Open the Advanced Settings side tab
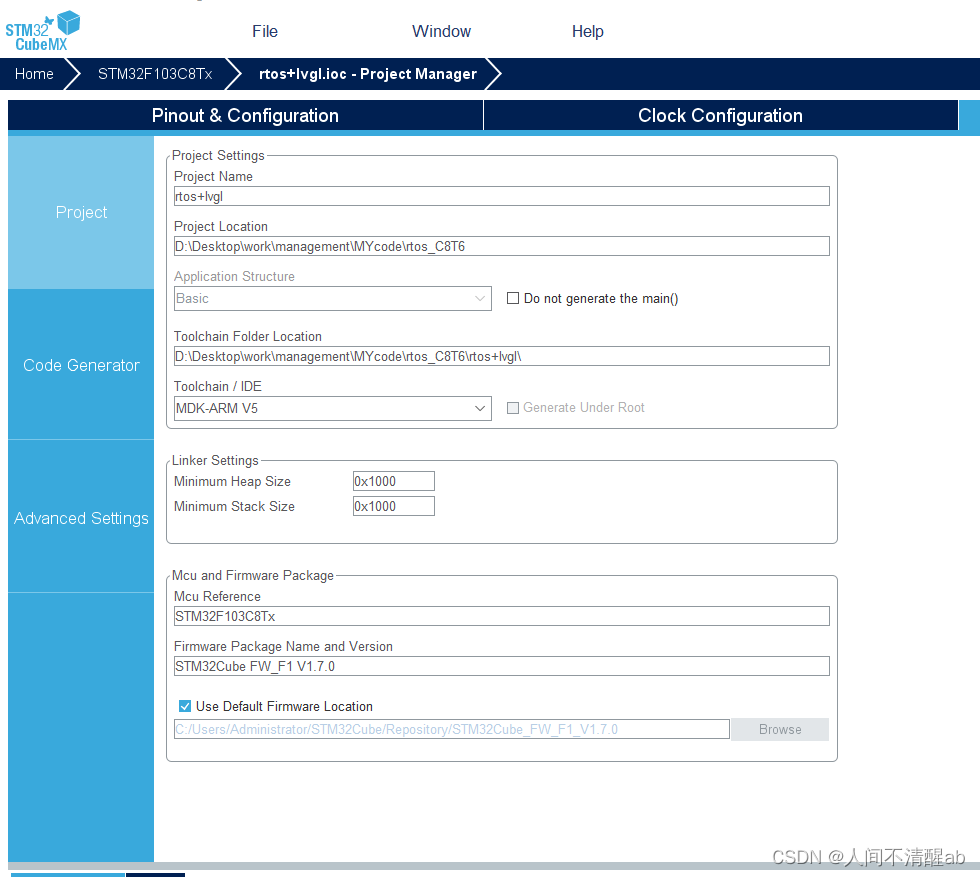This screenshot has height=877, width=980. (81, 518)
